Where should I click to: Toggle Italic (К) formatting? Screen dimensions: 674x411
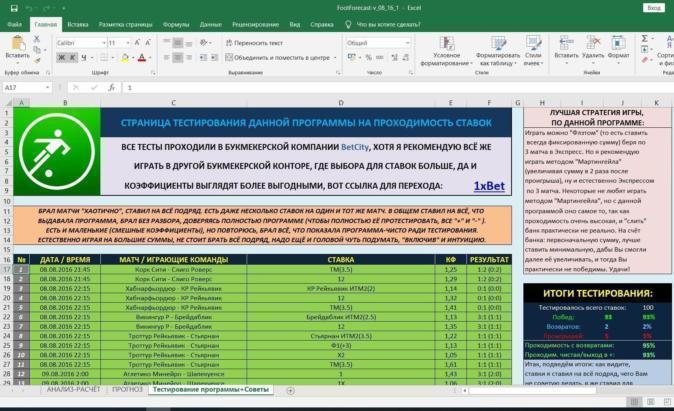click(x=70, y=58)
